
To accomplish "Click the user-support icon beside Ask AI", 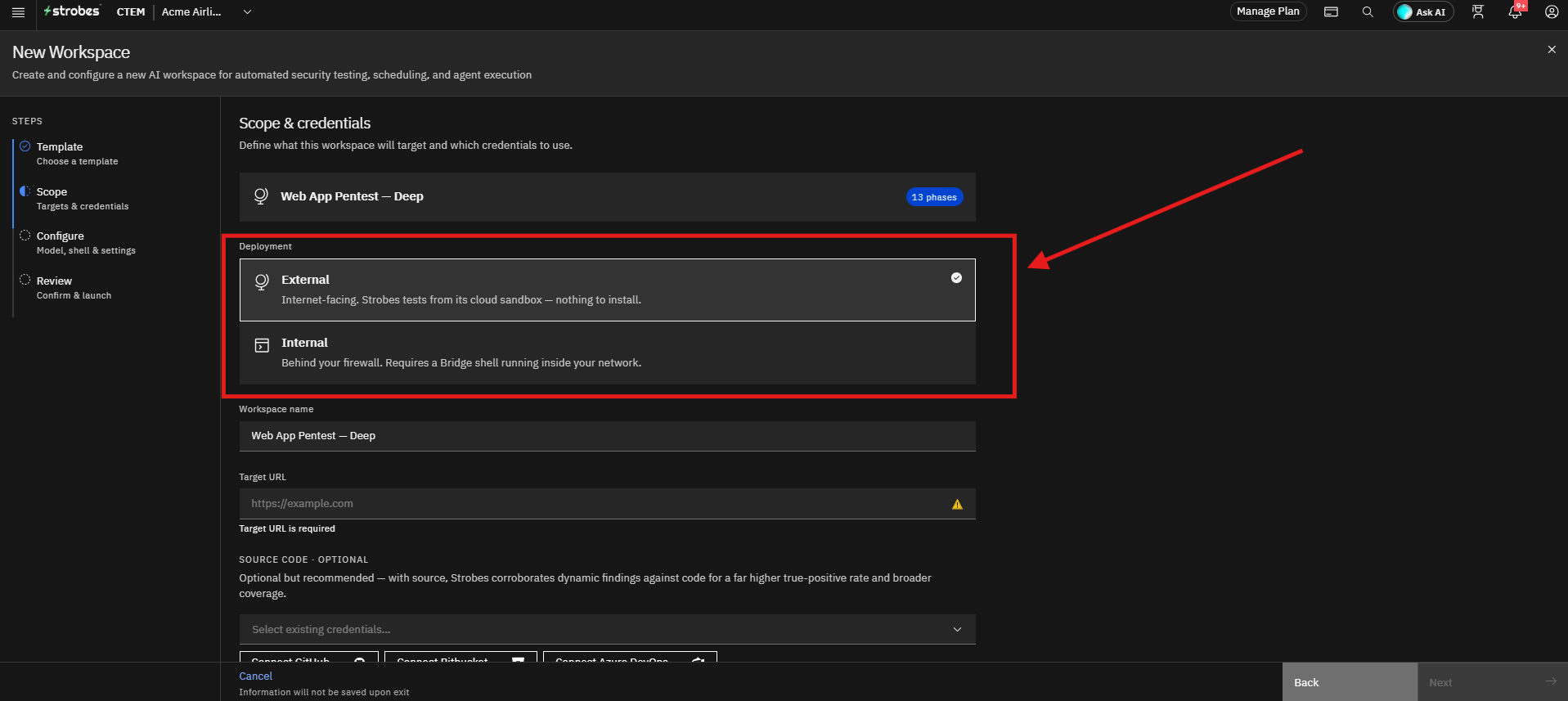I will click(x=1478, y=12).
